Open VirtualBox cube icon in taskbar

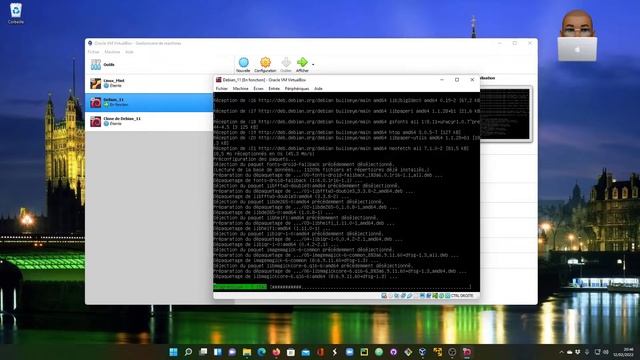click(x=423, y=352)
